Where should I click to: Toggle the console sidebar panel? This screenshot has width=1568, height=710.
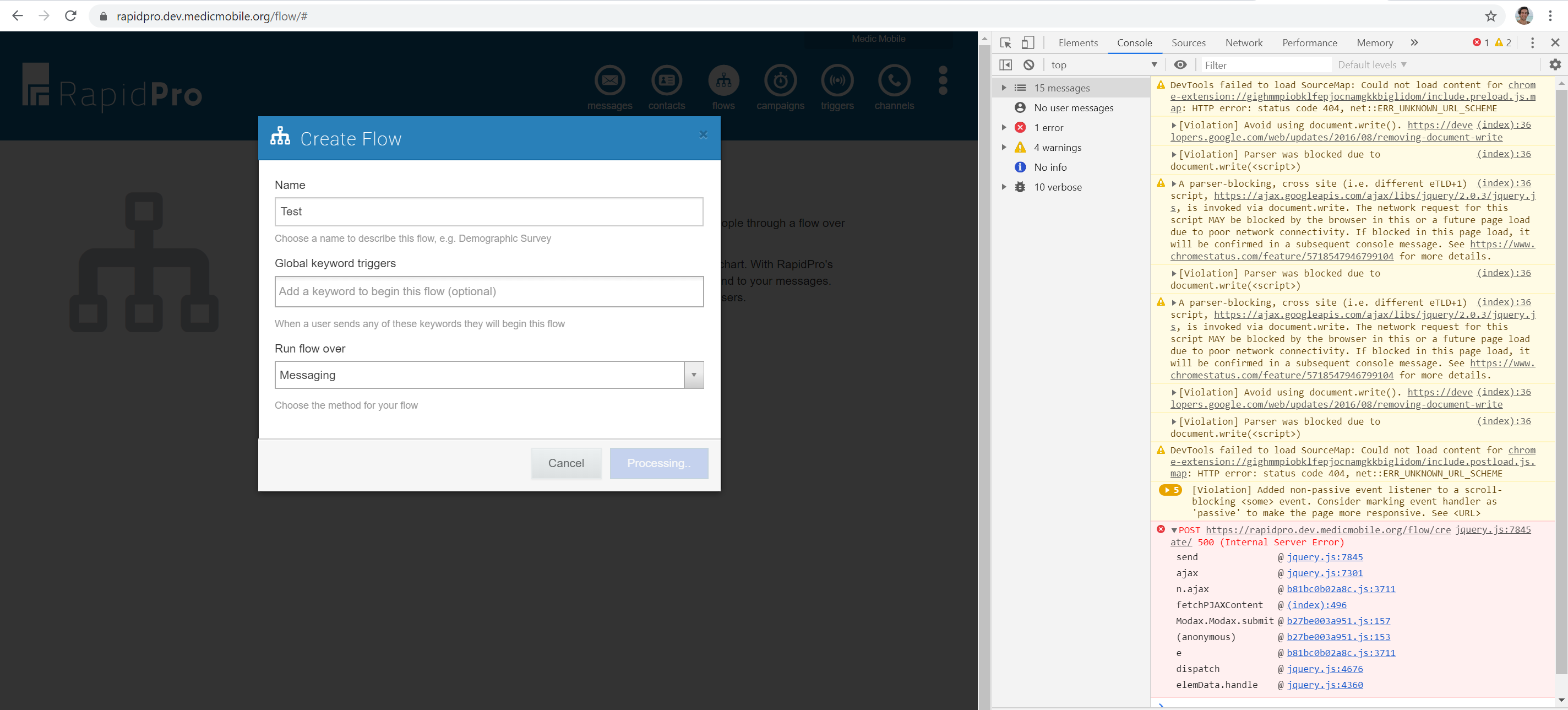tap(1006, 64)
